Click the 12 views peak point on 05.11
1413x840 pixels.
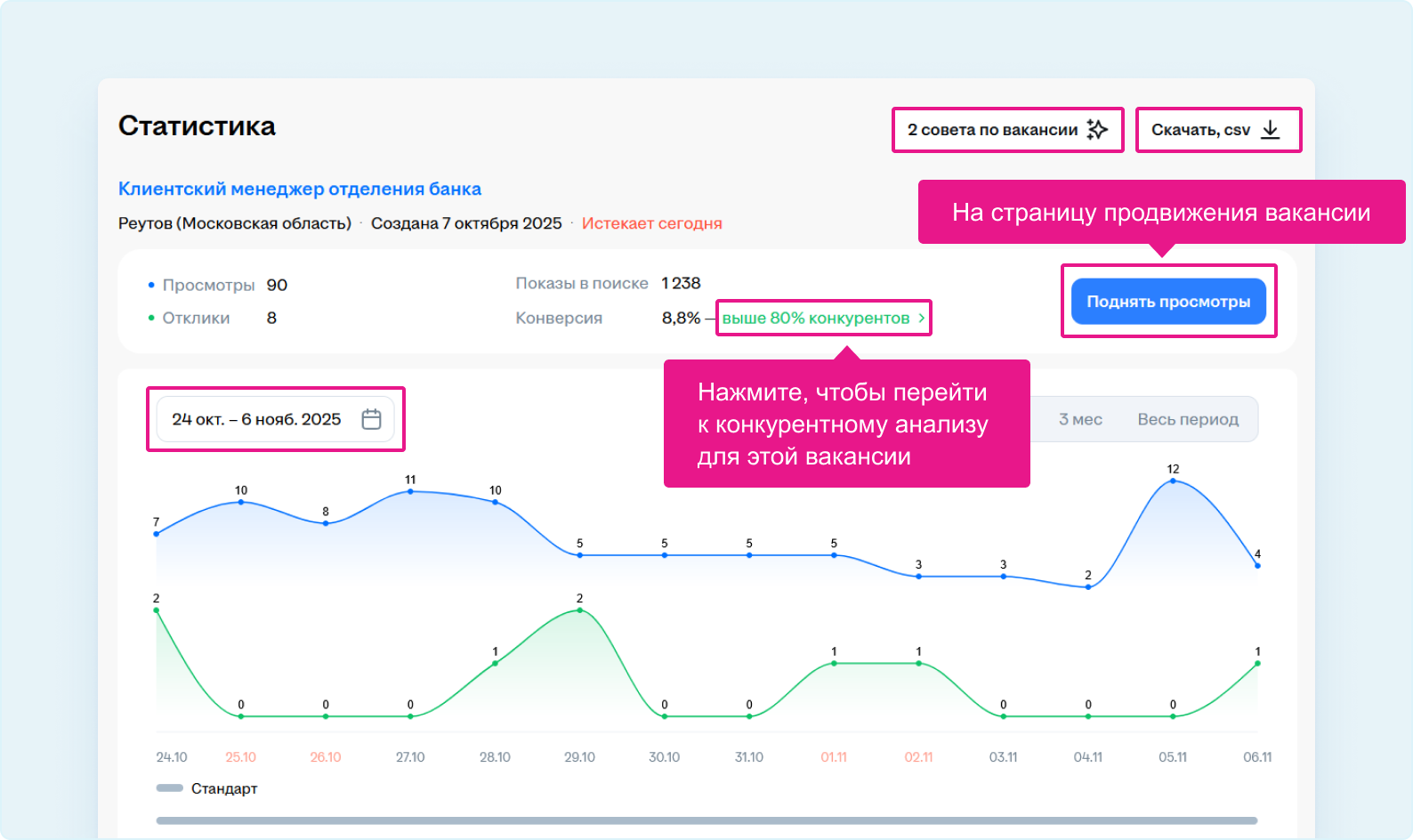coord(1173,481)
